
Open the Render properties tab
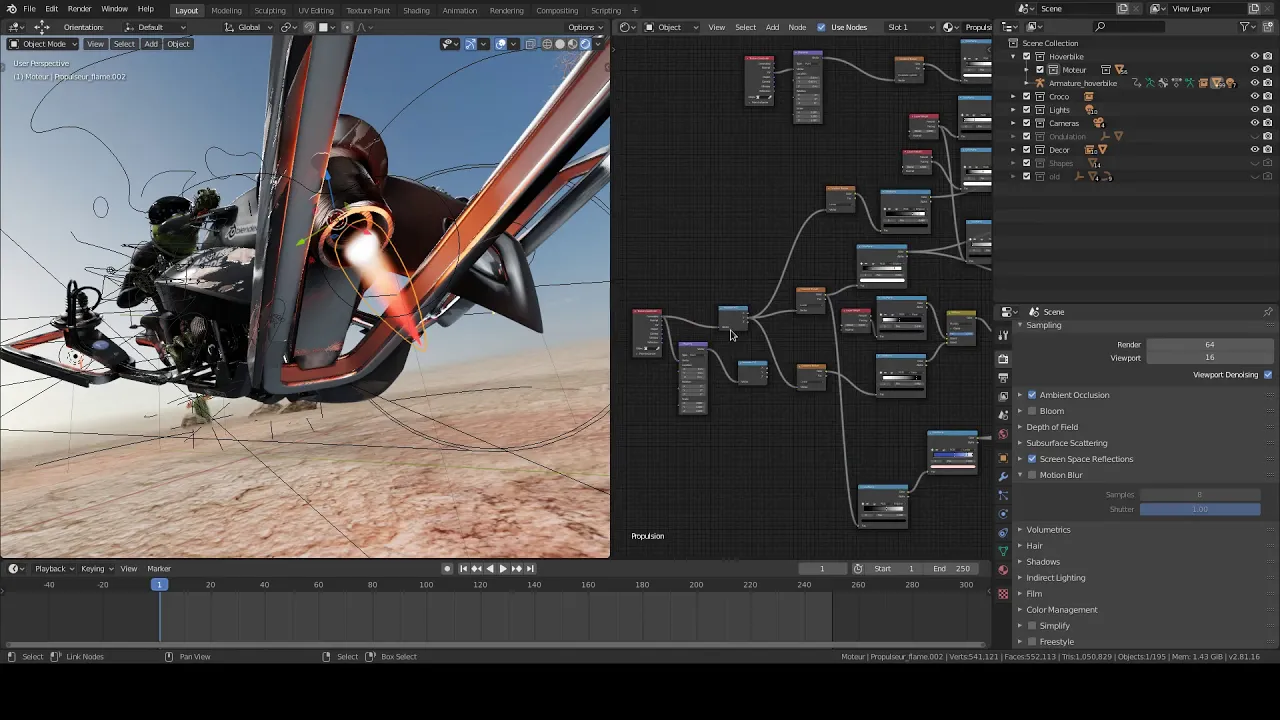point(1003,359)
